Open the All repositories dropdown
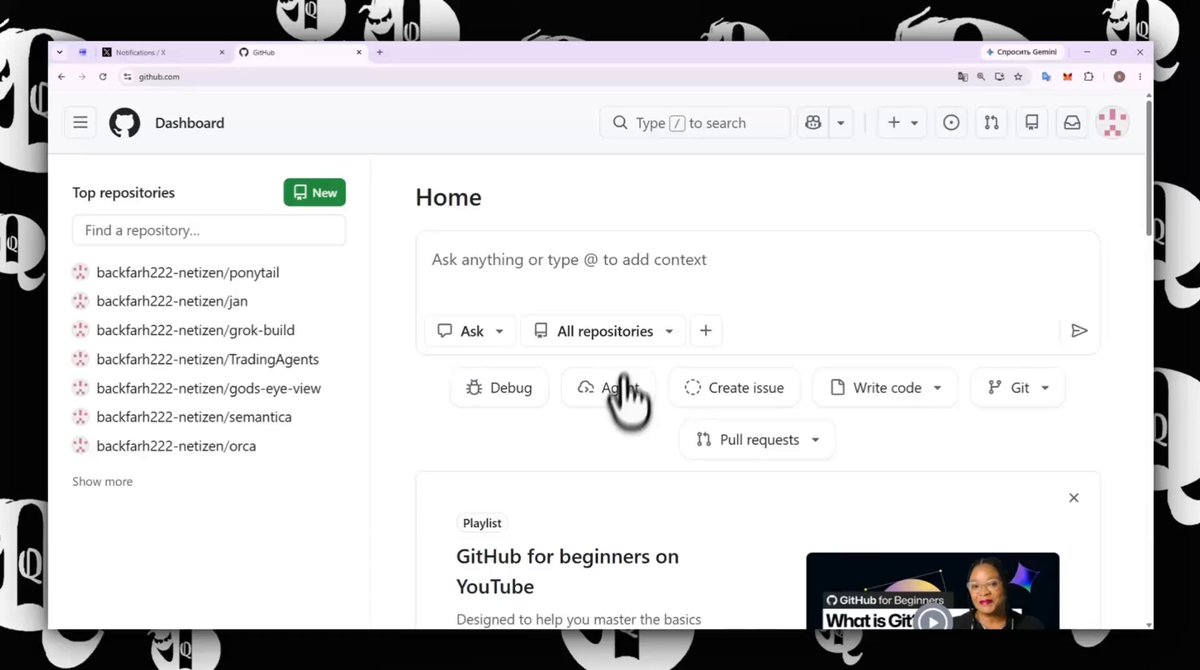The image size is (1200, 670). [604, 331]
